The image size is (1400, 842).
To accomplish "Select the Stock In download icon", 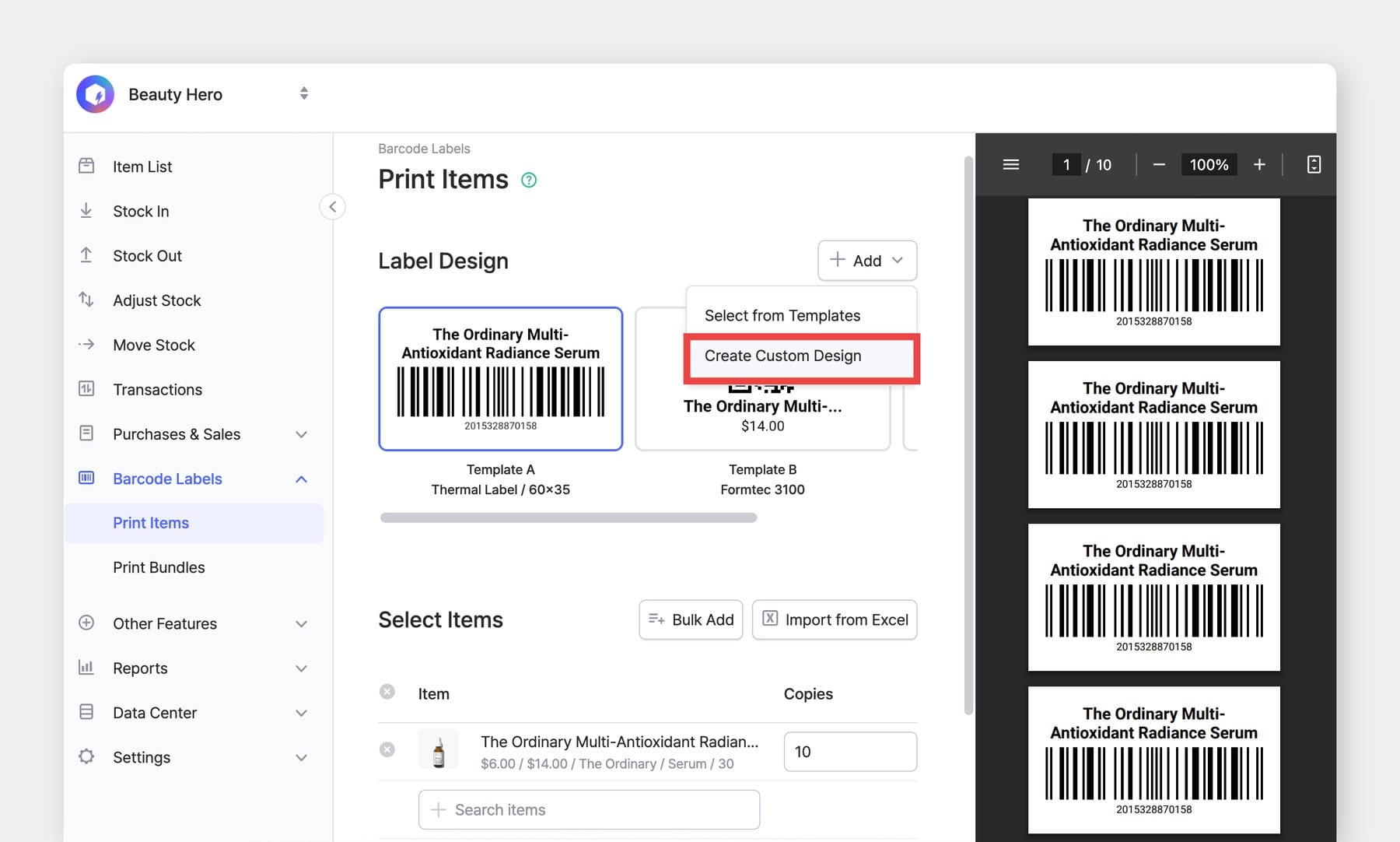I will tap(86, 211).
